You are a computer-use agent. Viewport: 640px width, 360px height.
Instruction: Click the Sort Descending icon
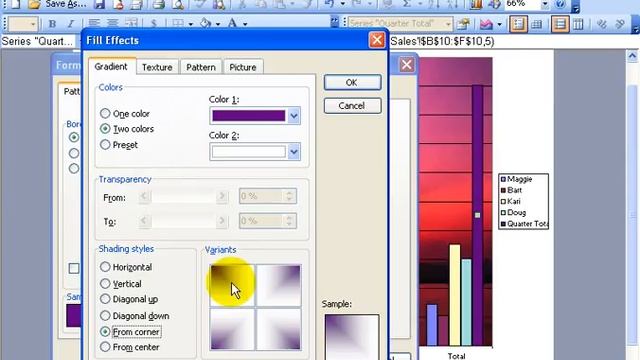click(x=452, y=4)
